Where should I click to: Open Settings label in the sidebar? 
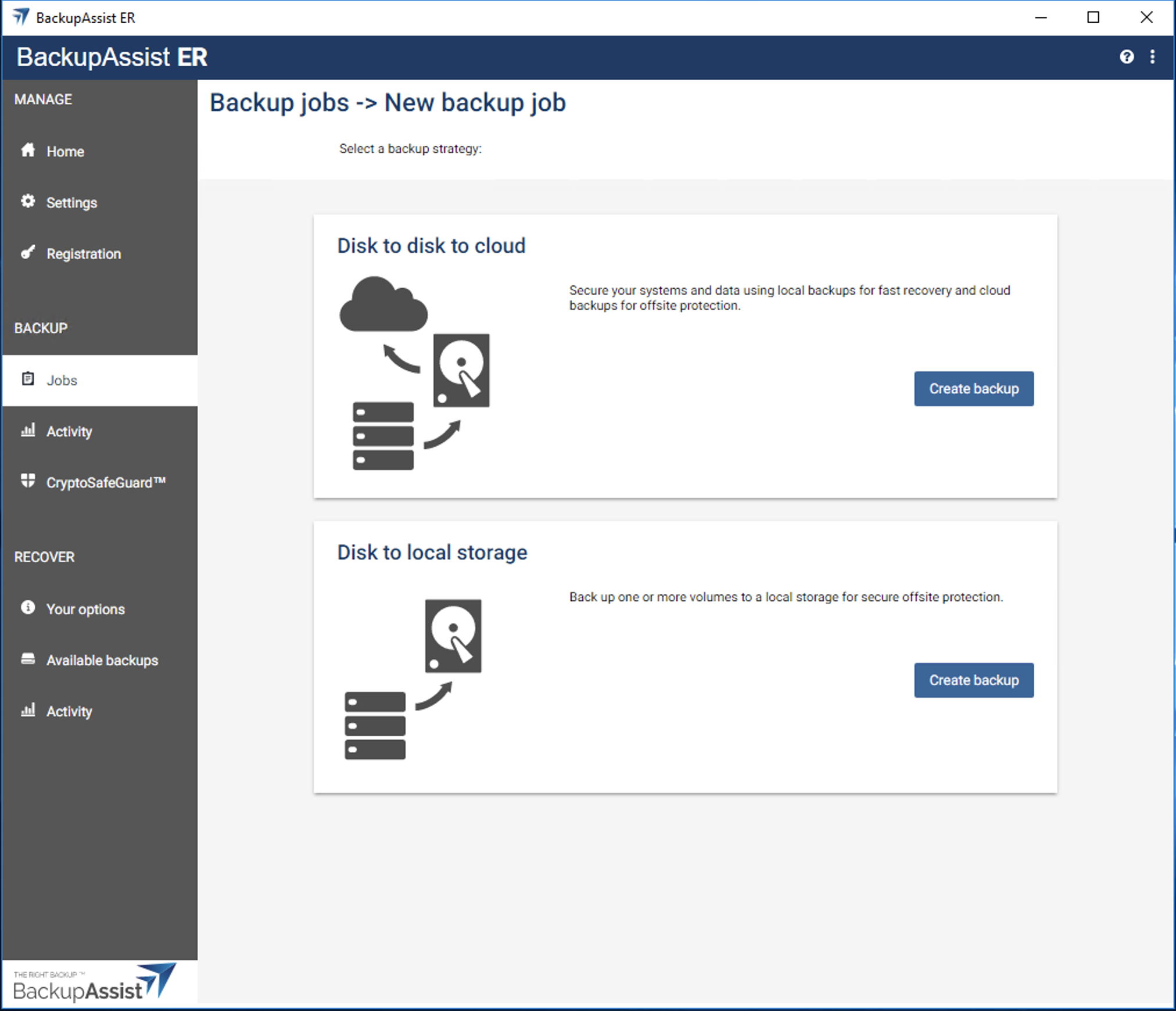[71, 203]
